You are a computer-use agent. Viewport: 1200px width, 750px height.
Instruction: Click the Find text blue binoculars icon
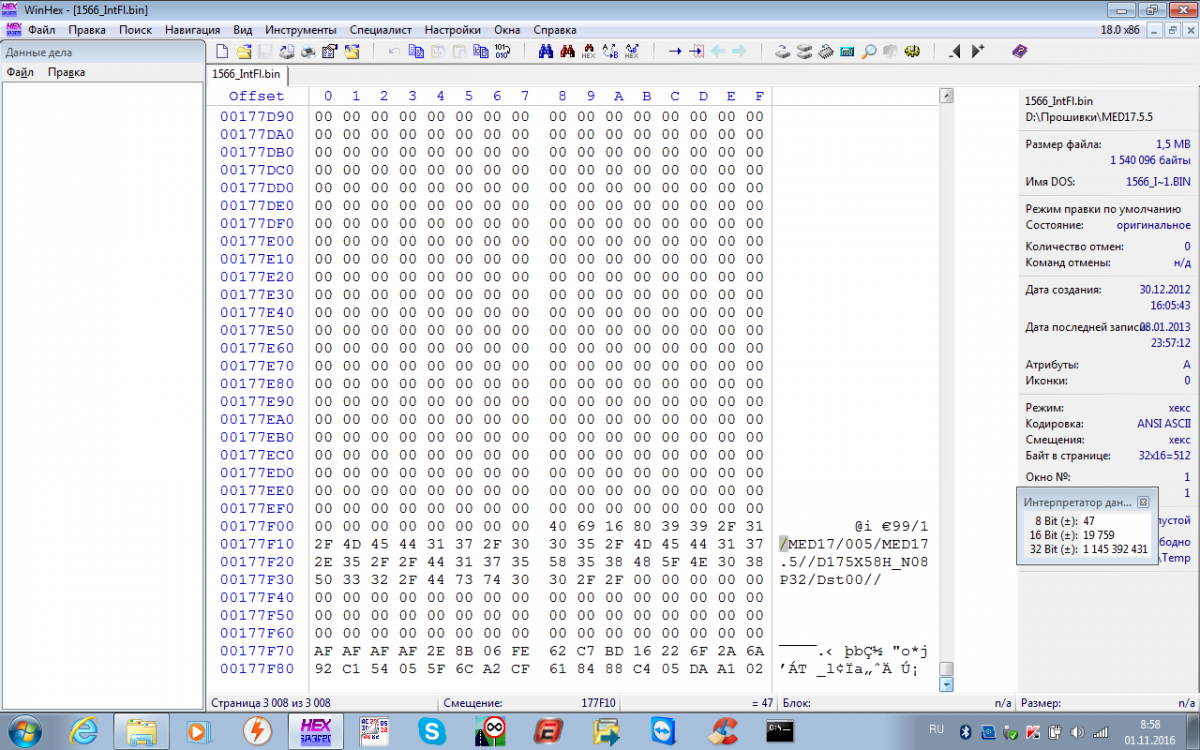(x=546, y=51)
